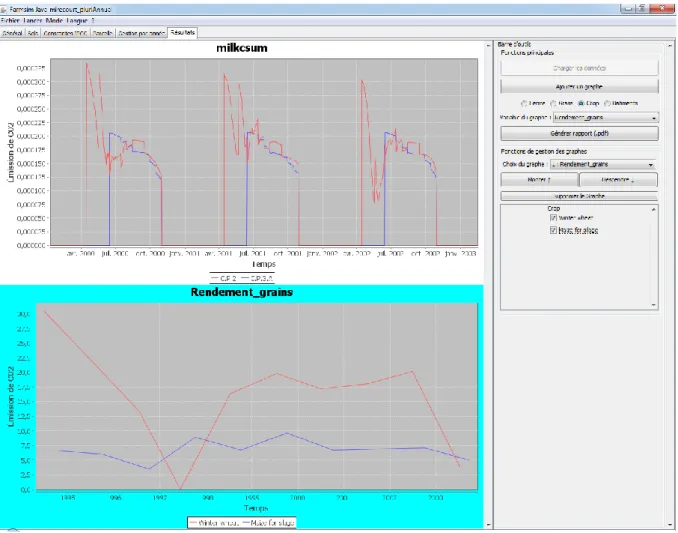Click the Descendre button
678x533 pixels.
pos(618,179)
